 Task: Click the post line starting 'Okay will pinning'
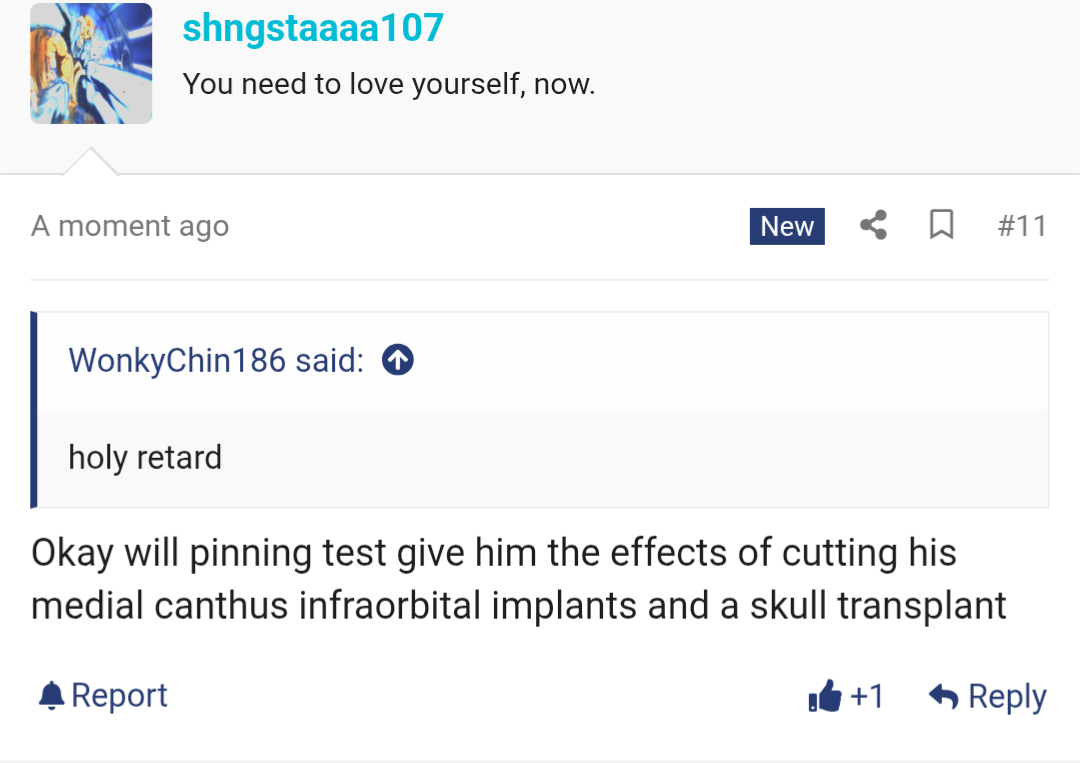point(494,553)
